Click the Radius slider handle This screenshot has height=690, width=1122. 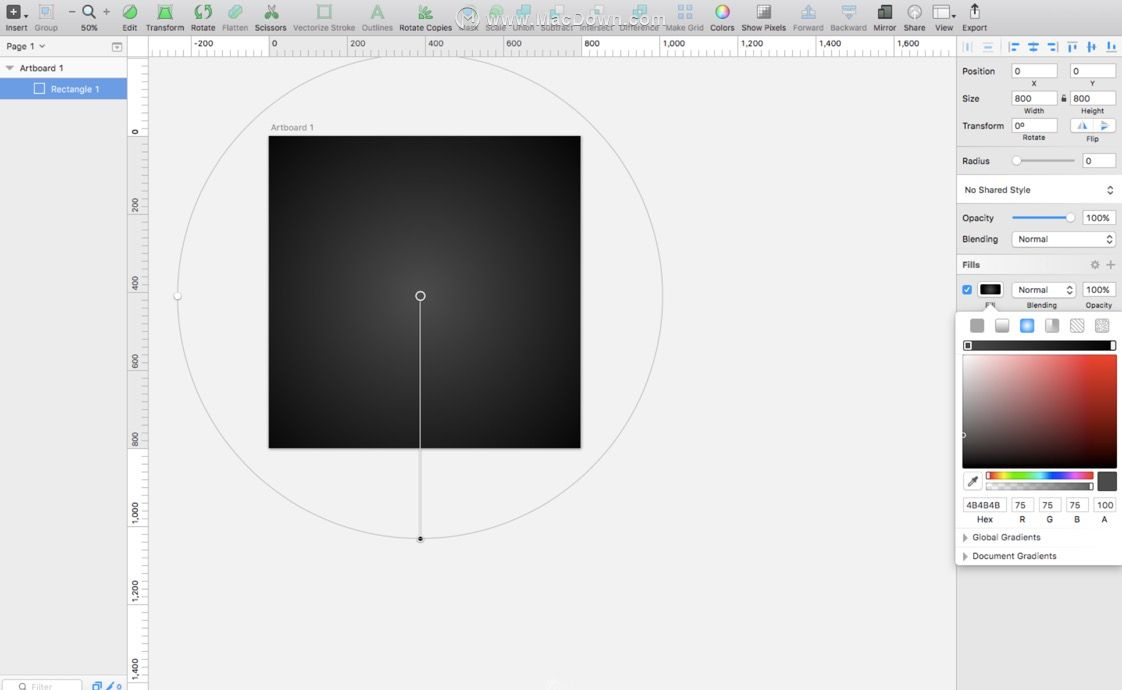[1016, 160]
